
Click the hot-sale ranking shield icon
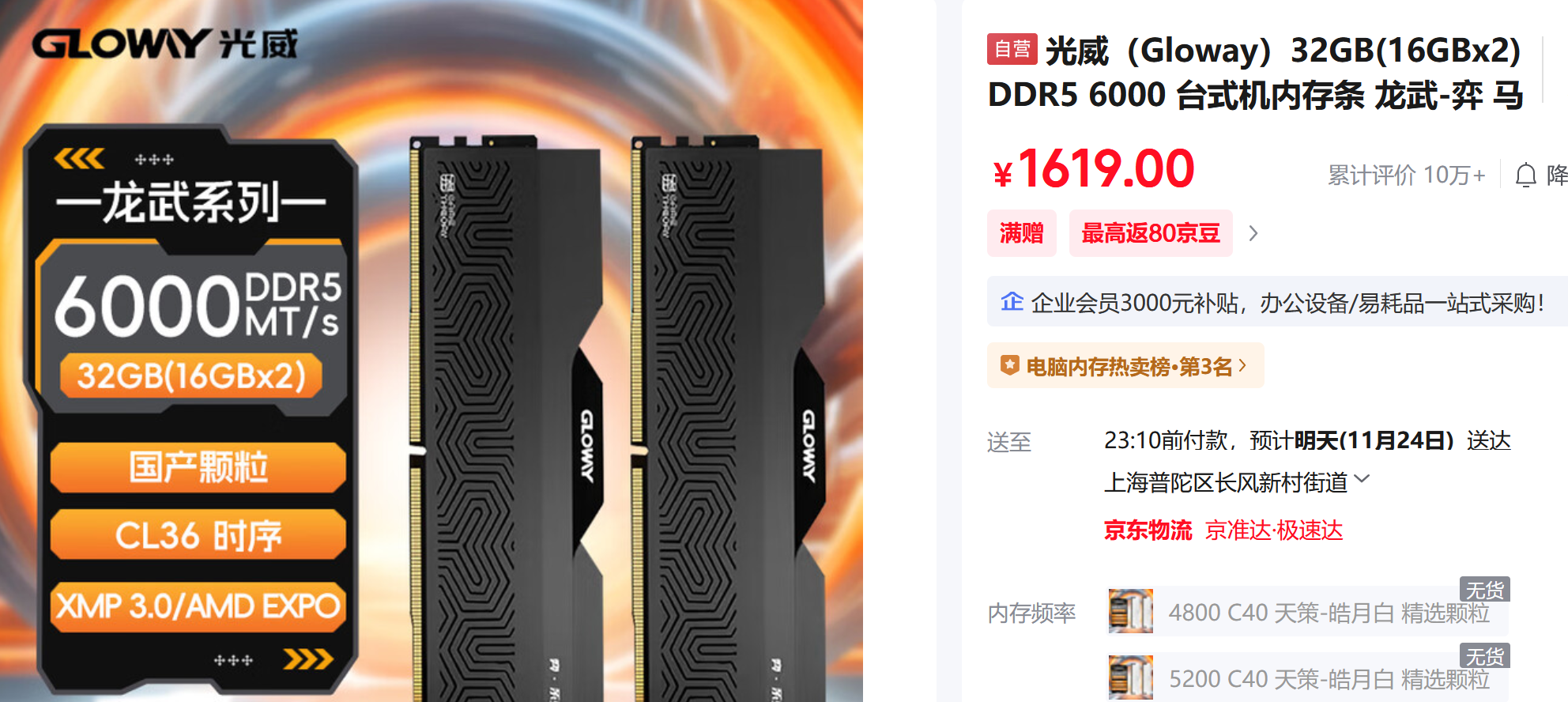click(1009, 365)
